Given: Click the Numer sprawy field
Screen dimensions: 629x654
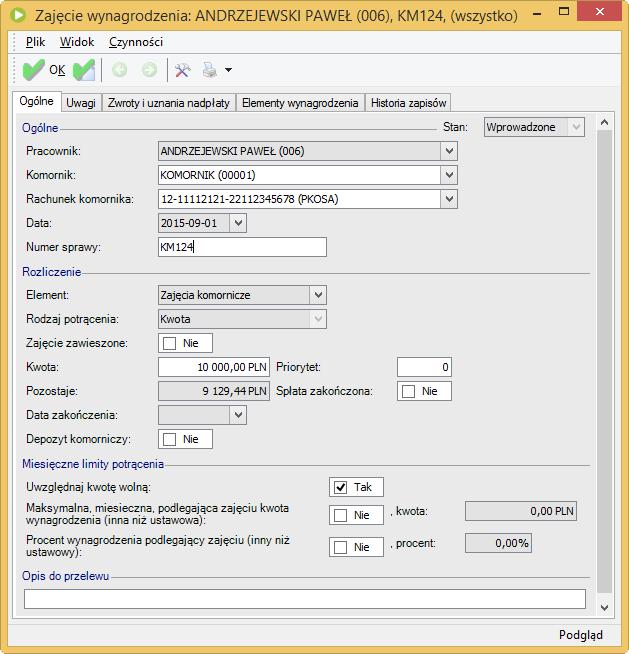Looking at the screenshot, I should click(x=242, y=247).
